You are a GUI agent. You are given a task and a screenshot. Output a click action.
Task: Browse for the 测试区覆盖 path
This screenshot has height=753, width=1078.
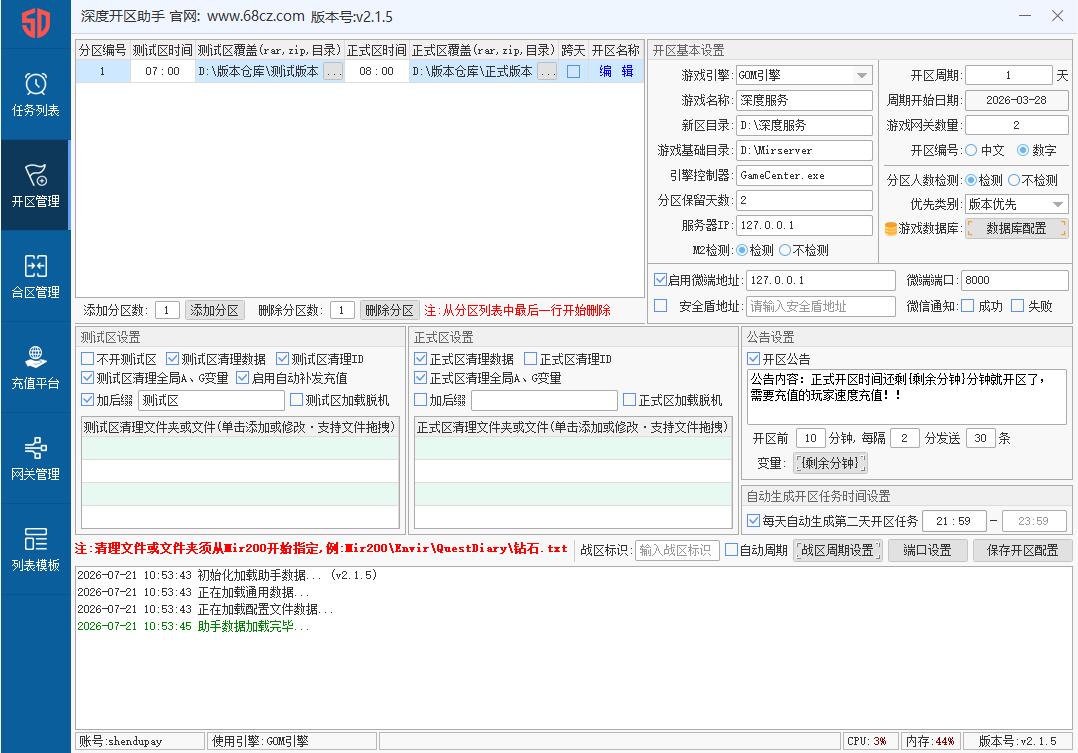333,72
